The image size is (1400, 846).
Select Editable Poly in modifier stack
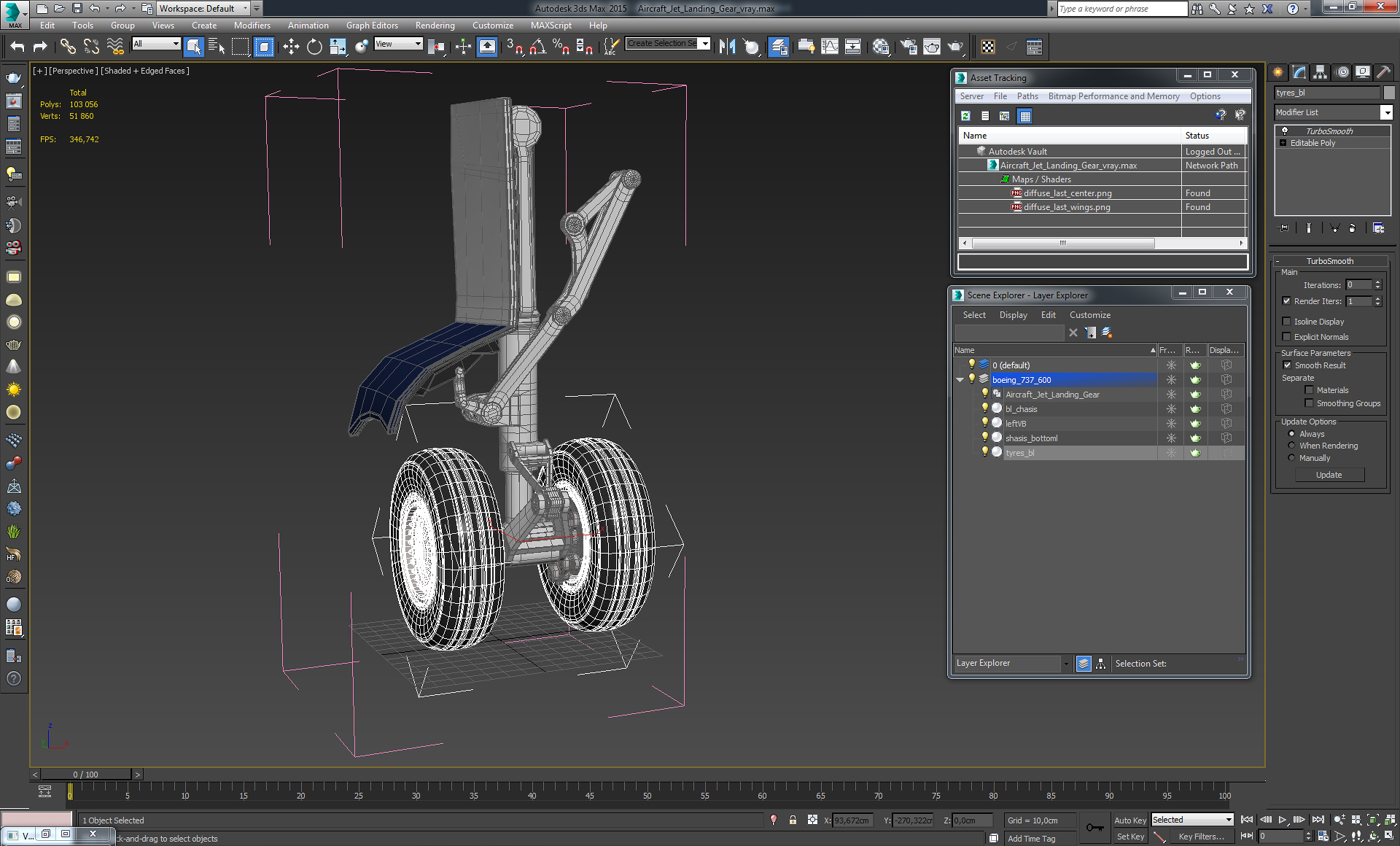(1312, 143)
